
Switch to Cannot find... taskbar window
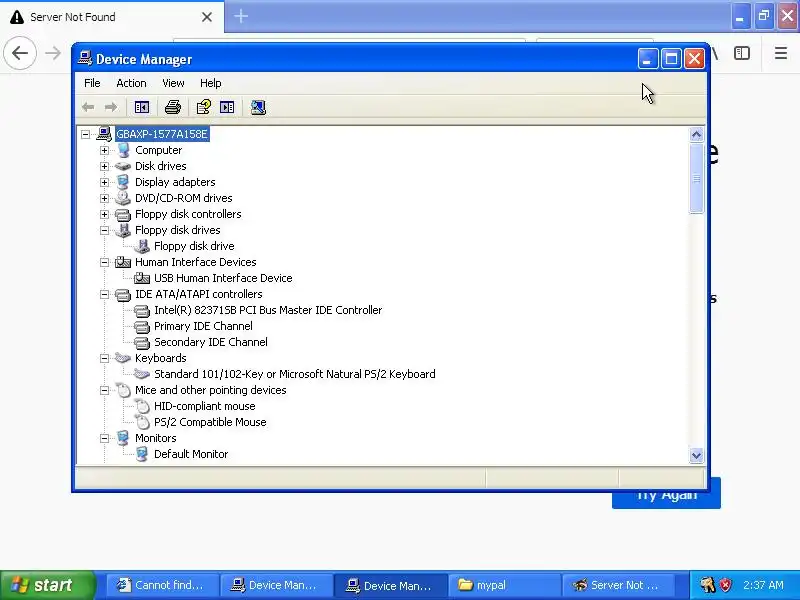pyautogui.click(x=162, y=585)
